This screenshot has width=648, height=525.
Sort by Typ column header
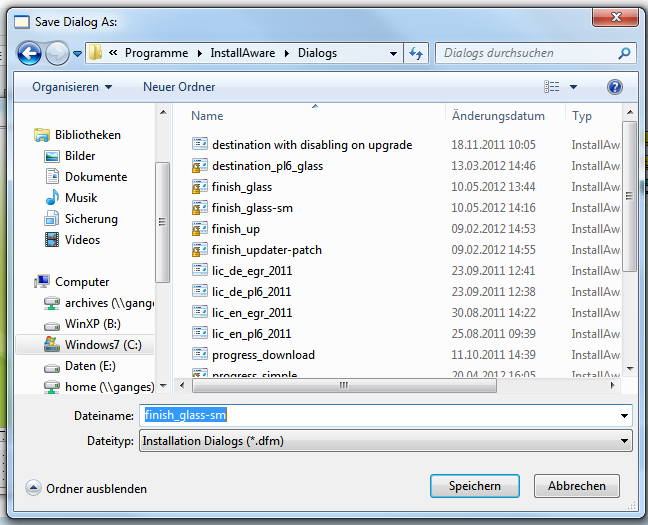pos(582,116)
